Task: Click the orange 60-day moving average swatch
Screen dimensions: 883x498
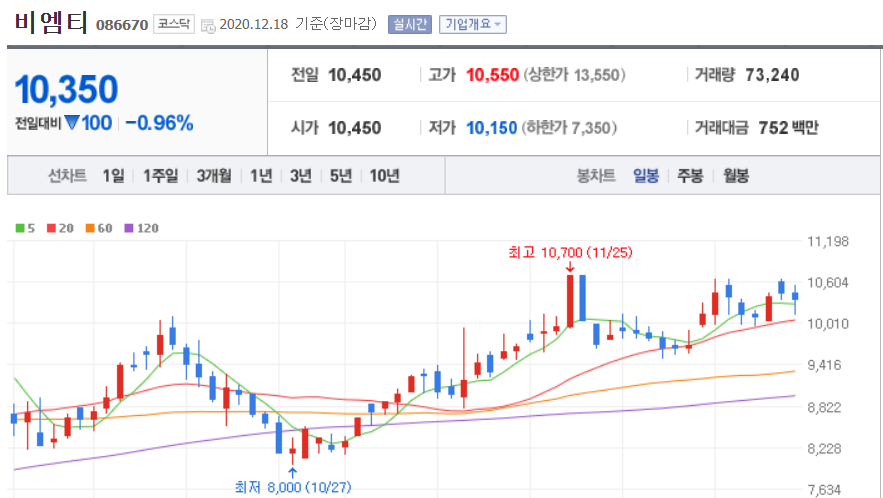Action: click(x=90, y=228)
